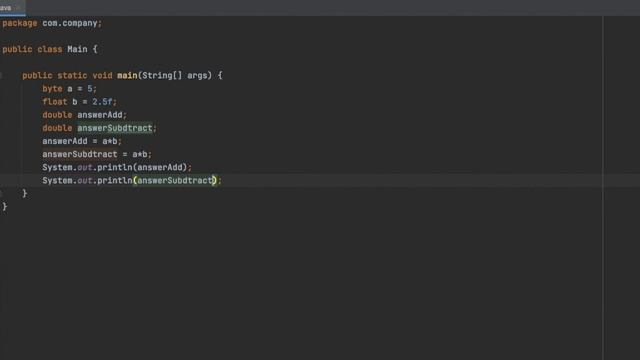The width and height of the screenshot is (640, 360).
Task: Select the partially visible .java file tab
Action: (12, 8)
